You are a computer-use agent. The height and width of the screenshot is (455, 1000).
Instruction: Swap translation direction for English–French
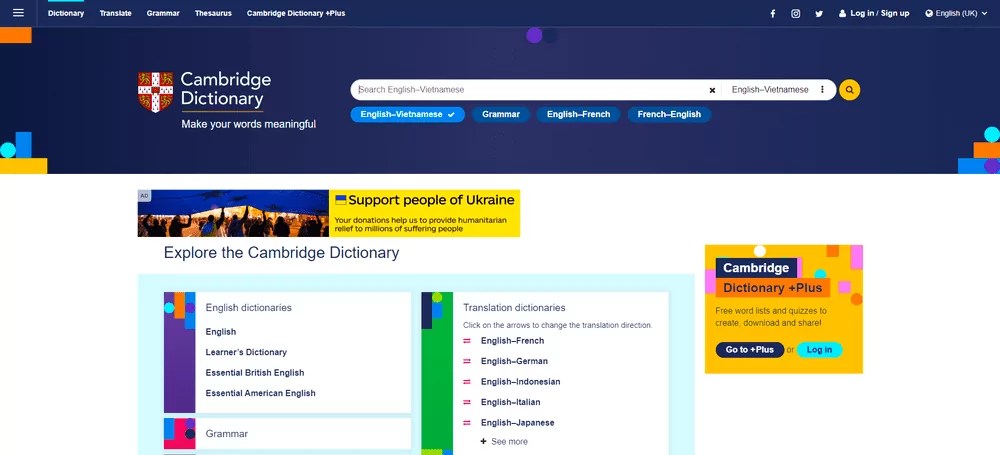pos(467,341)
